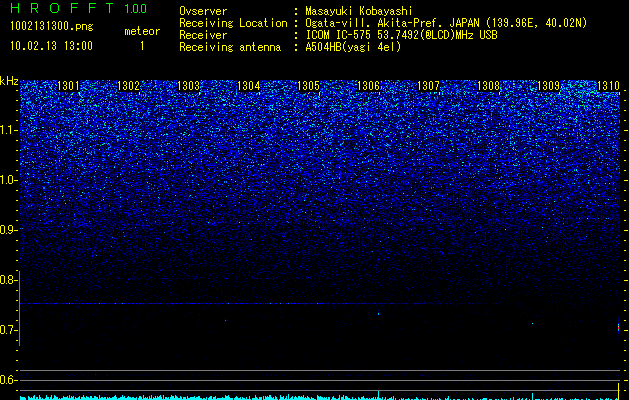Image resolution: width=629 pixels, height=400 pixels.
Task: Click the meteor count value 1
Action: 142,46
